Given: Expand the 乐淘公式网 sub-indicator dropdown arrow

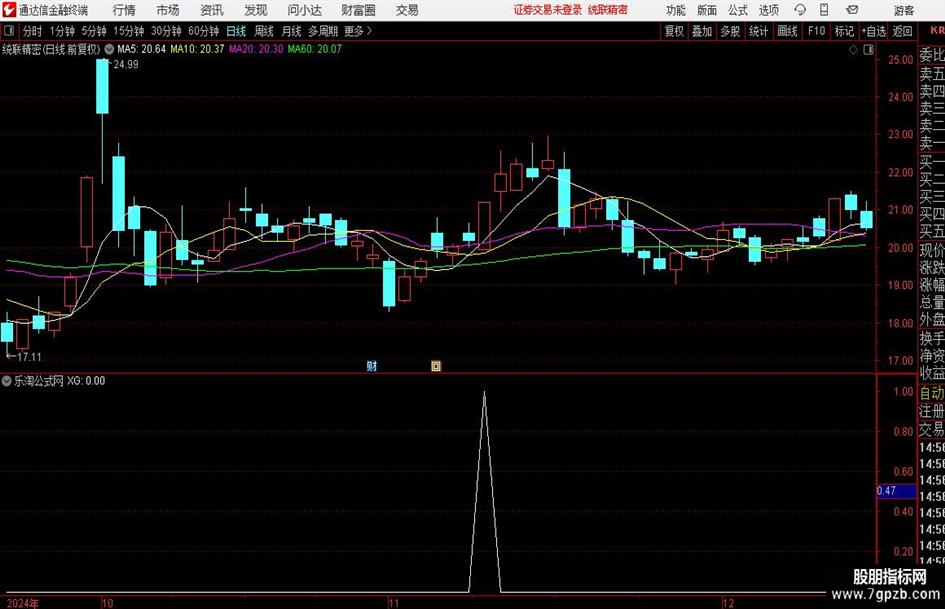Looking at the screenshot, I should point(7,381).
